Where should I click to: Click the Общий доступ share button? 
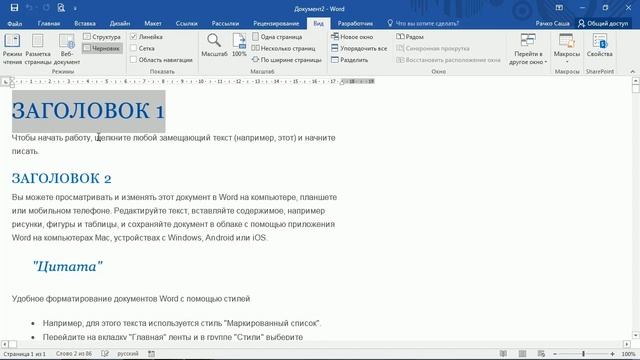click(x=603, y=23)
